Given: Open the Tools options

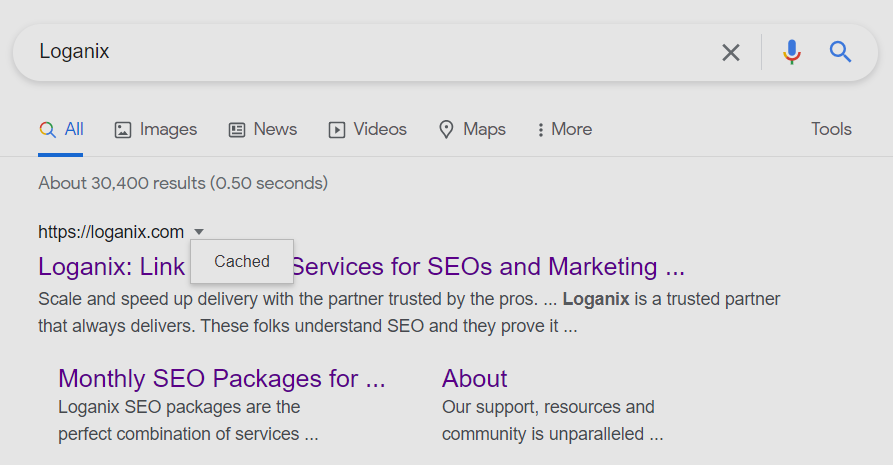Looking at the screenshot, I should [831, 129].
